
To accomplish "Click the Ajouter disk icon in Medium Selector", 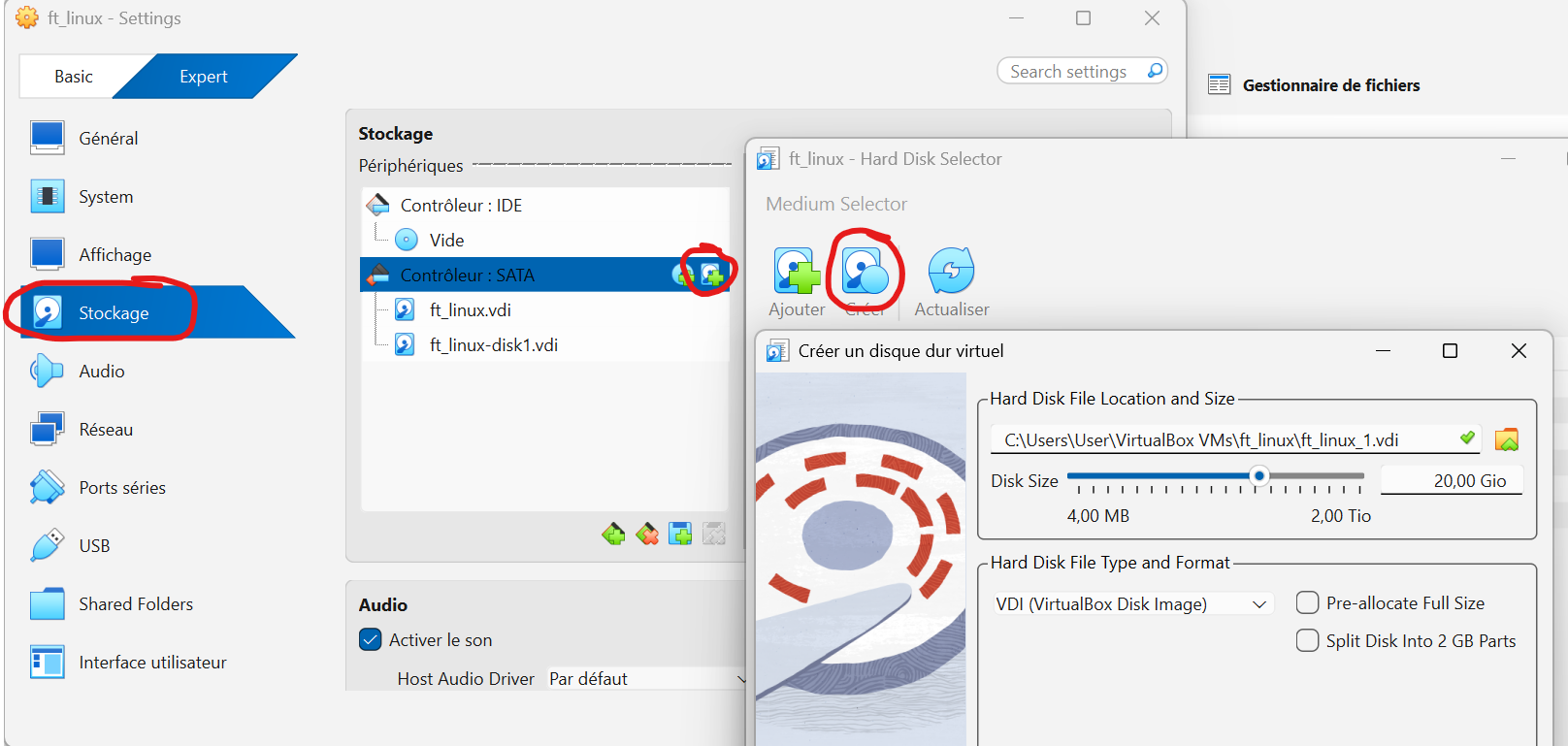I will coord(797,271).
